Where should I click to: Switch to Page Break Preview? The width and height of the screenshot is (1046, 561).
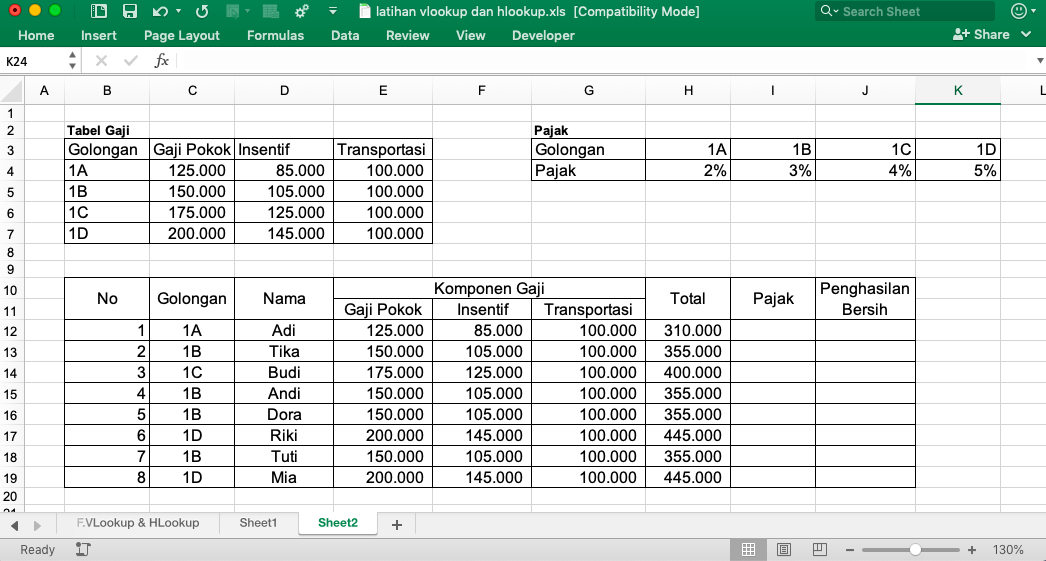click(x=819, y=550)
